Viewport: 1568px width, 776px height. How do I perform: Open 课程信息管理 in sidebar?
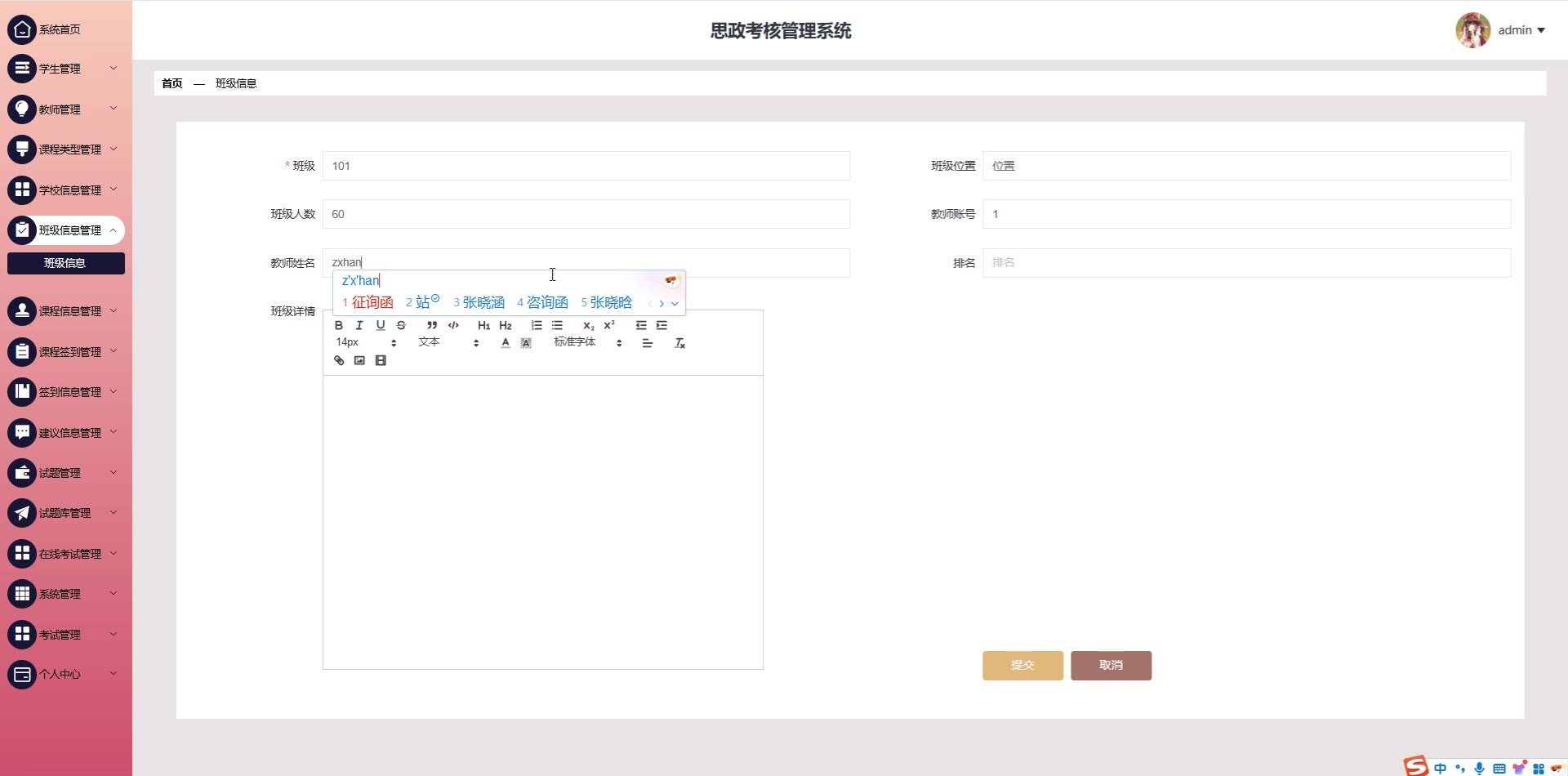(65, 311)
